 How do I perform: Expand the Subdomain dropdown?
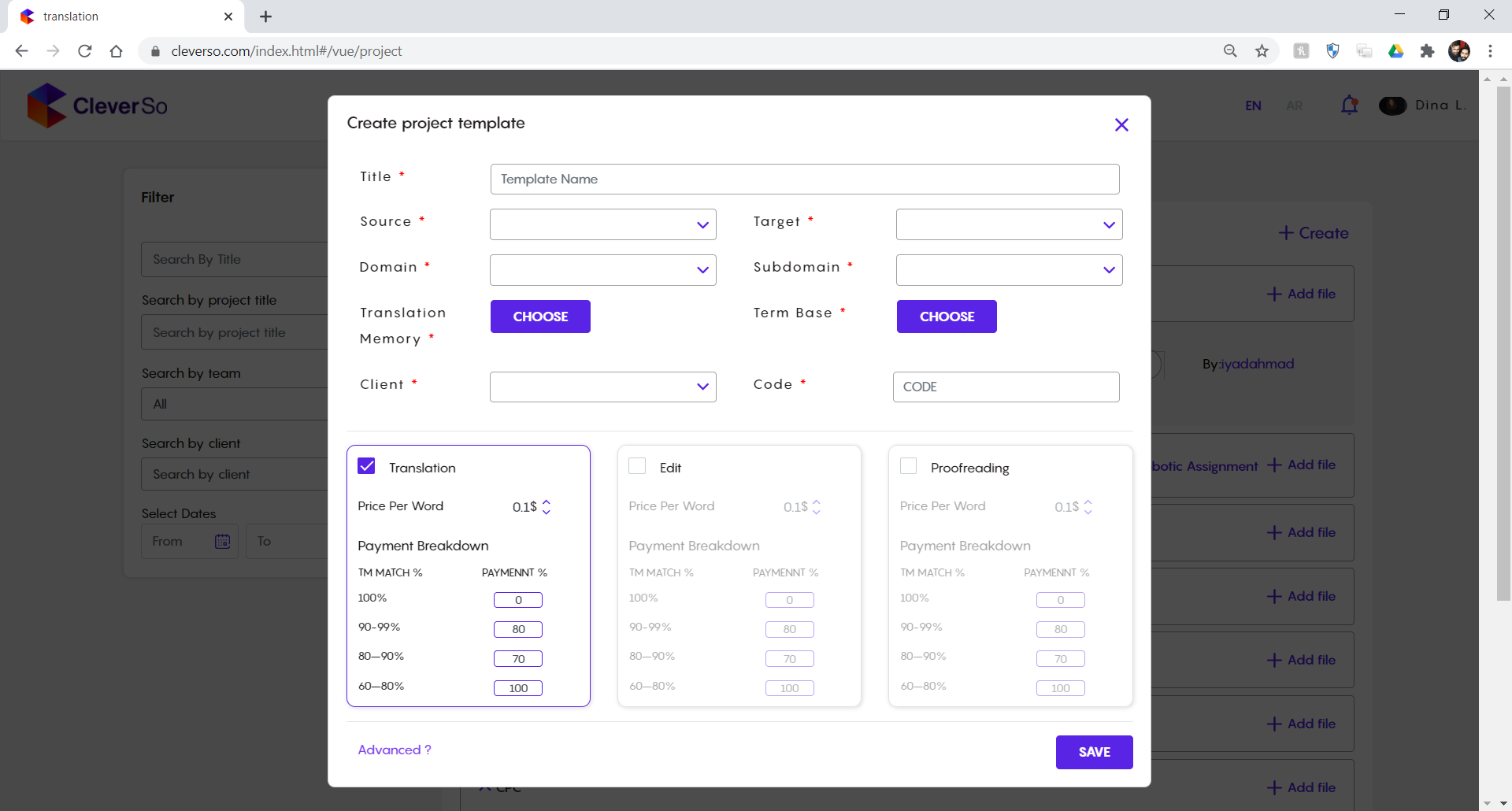tap(1009, 269)
